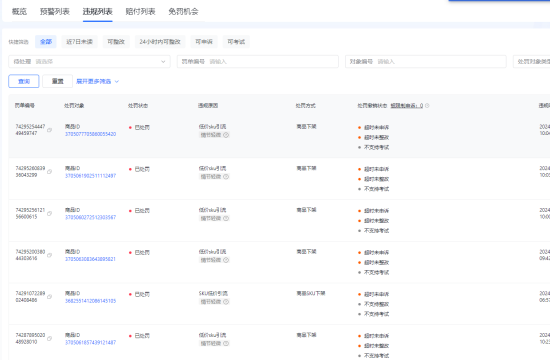Copy the ticket number starting 74291072289
This screenshot has height=360, width=550.
(x=49, y=297)
